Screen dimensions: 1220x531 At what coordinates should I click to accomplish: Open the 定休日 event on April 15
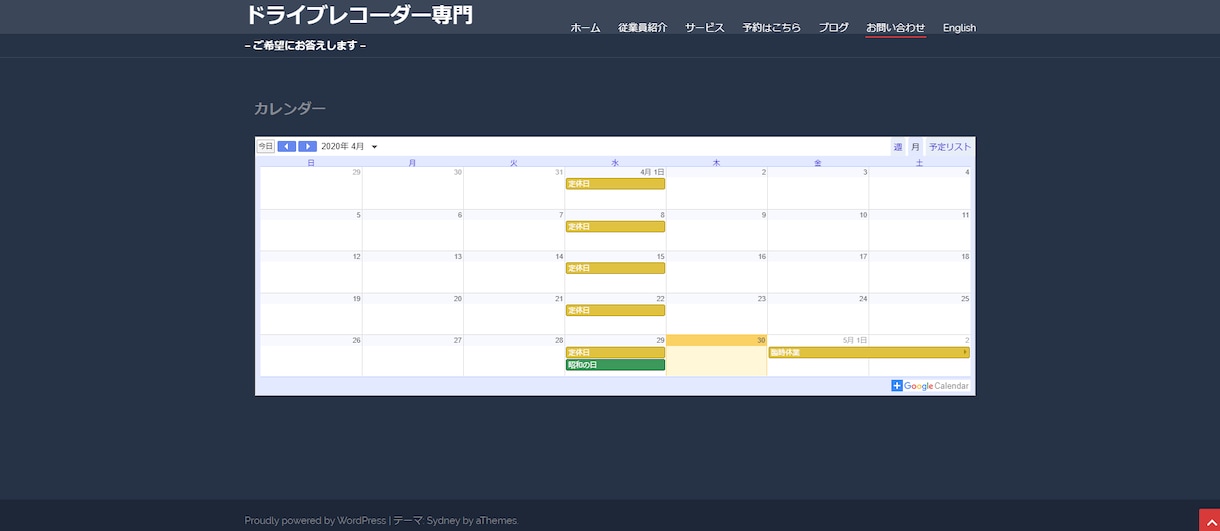[x=615, y=268]
